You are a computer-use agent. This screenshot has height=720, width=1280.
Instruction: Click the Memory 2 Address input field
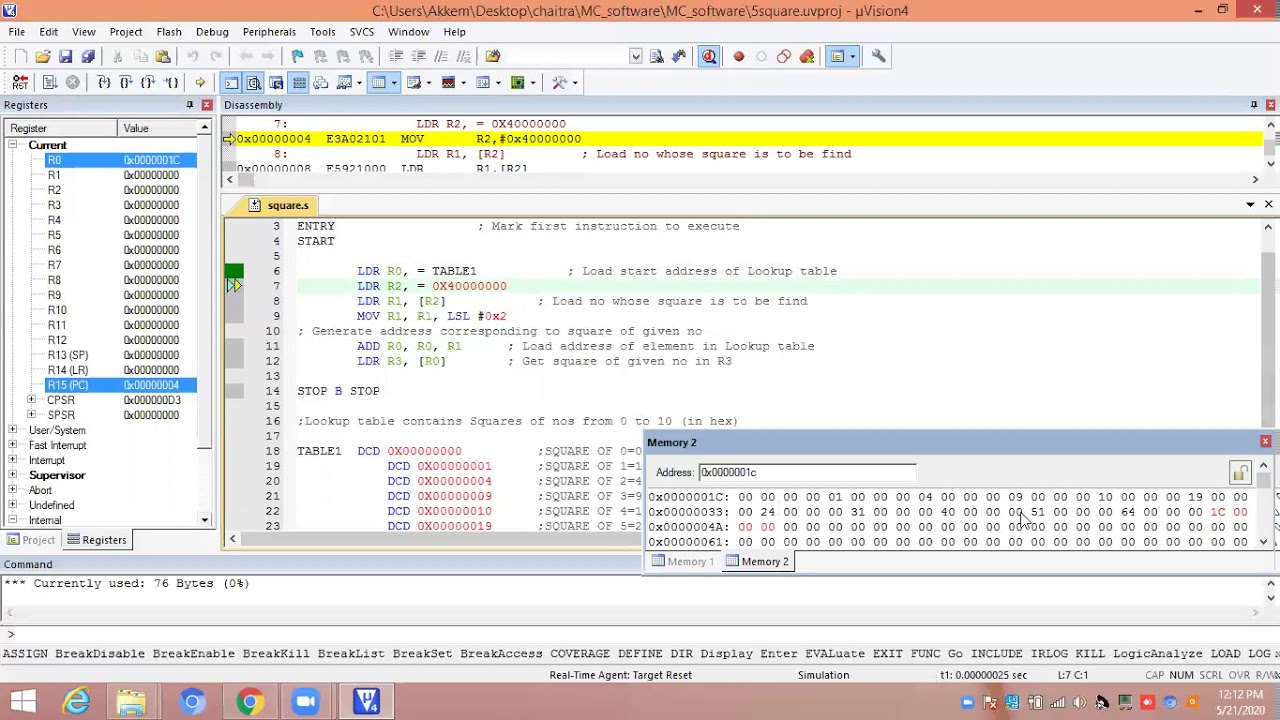[806, 472]
